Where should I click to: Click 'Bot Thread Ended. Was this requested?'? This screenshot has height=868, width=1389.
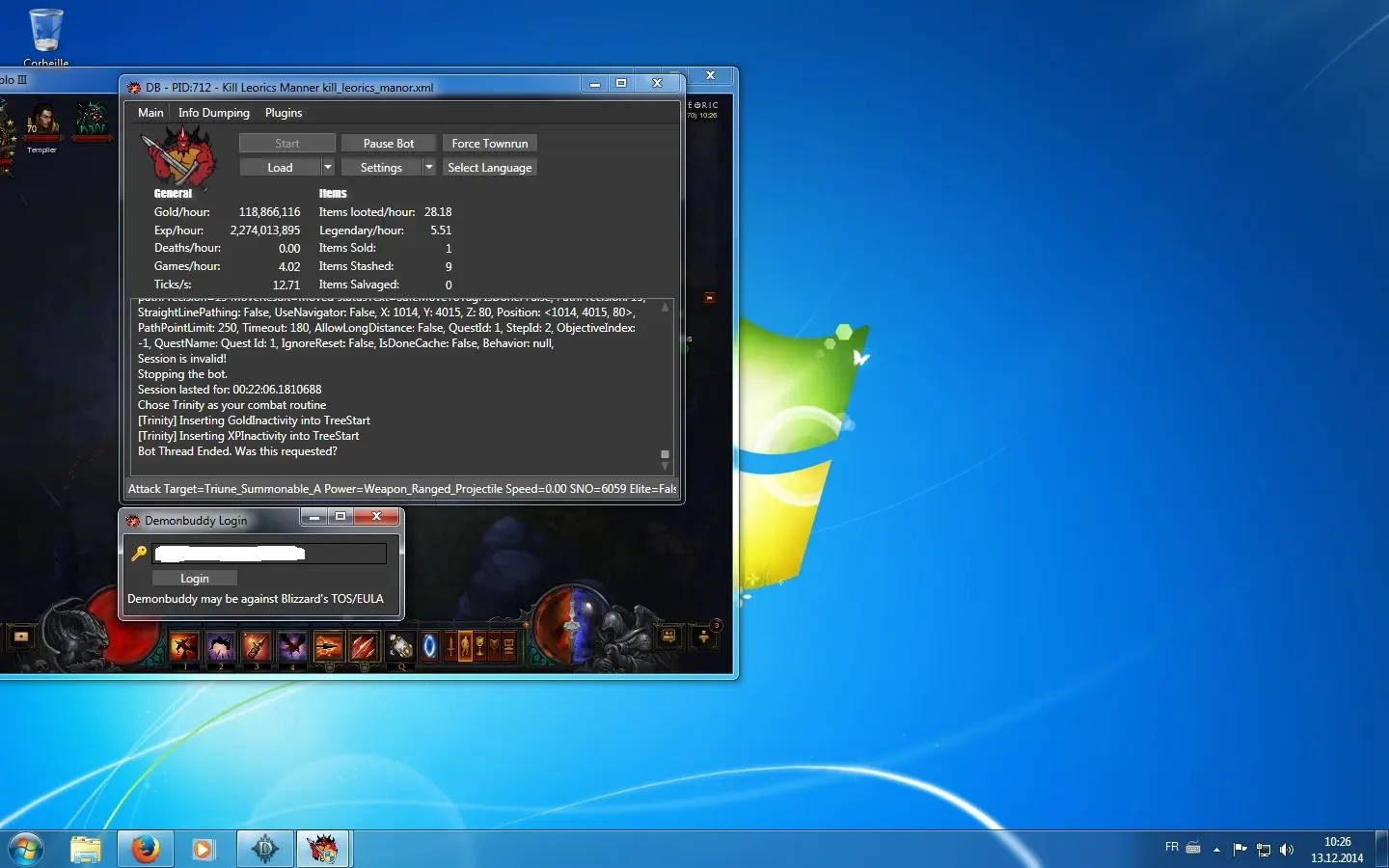click(x=237, y=451)
